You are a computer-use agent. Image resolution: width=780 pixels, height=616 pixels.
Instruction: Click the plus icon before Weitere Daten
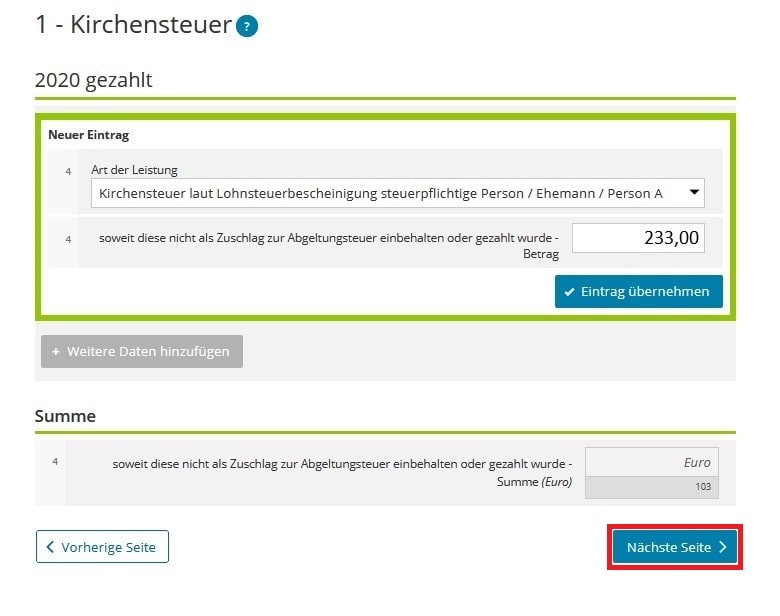(x=56, y=351)
